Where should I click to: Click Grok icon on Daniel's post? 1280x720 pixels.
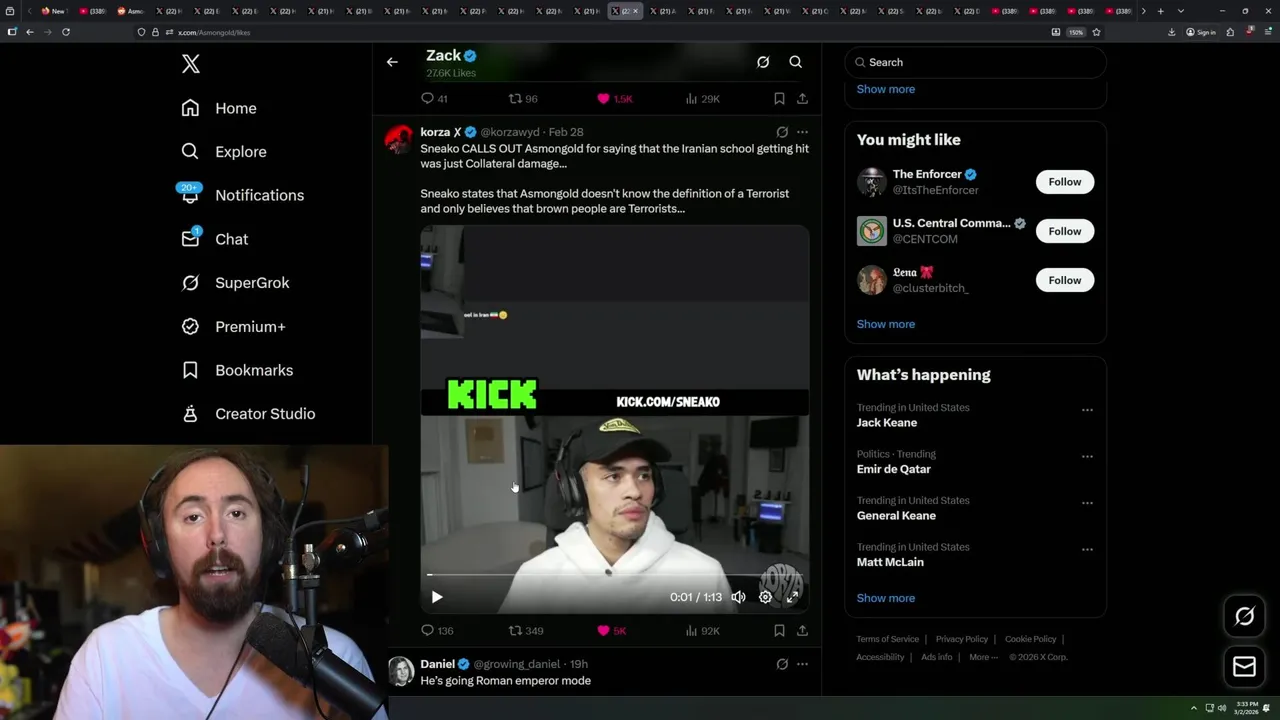point(782,664)
